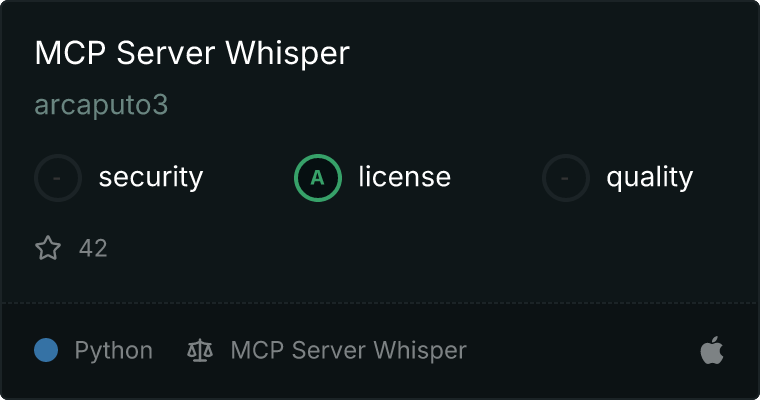This screenshot has width=760, height=400.
Task: Click the MCP Server Whisper license text in footer
Action: point(348,350)
